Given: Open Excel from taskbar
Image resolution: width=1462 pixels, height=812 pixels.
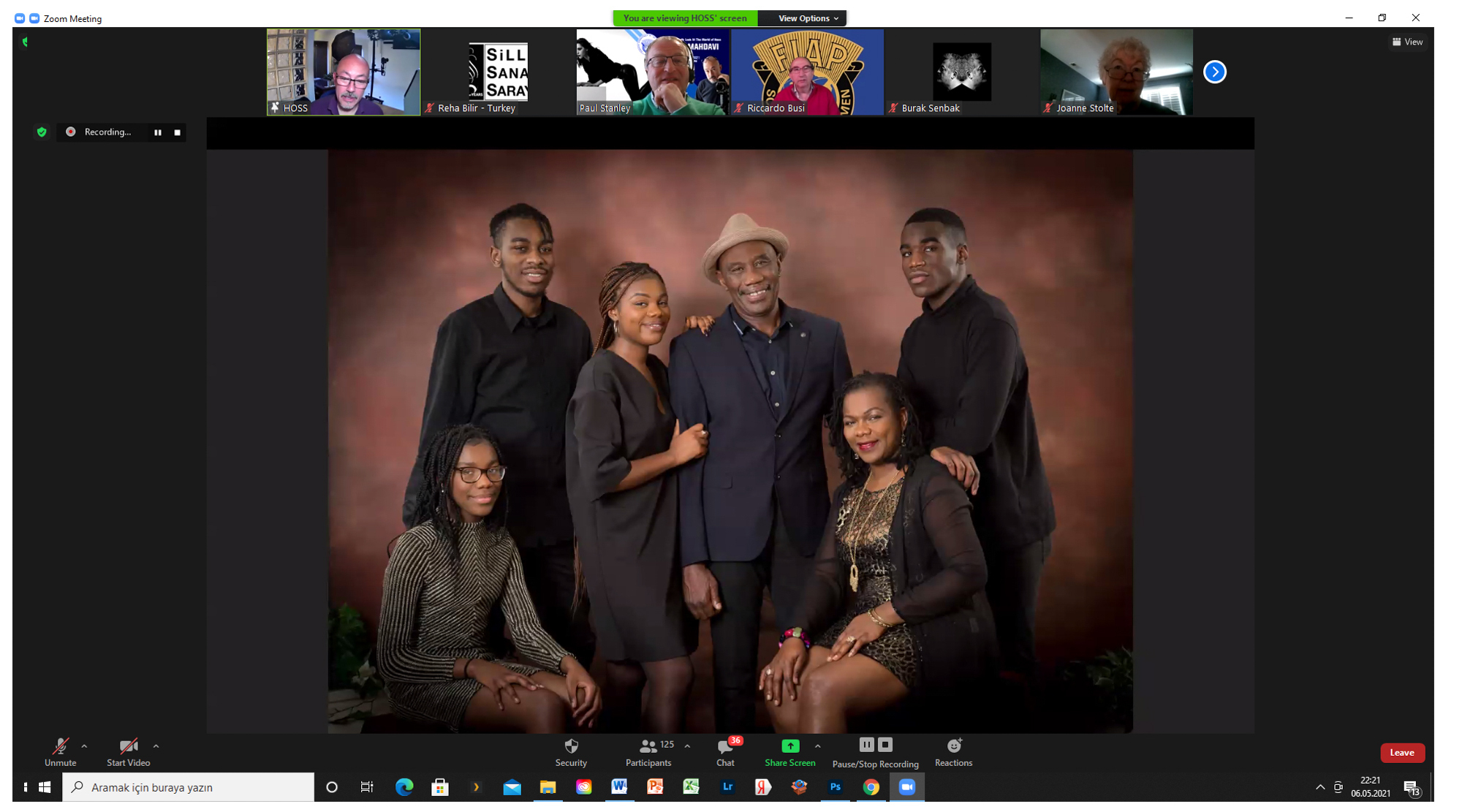Looking at the screenshot, I should point(692,787).
